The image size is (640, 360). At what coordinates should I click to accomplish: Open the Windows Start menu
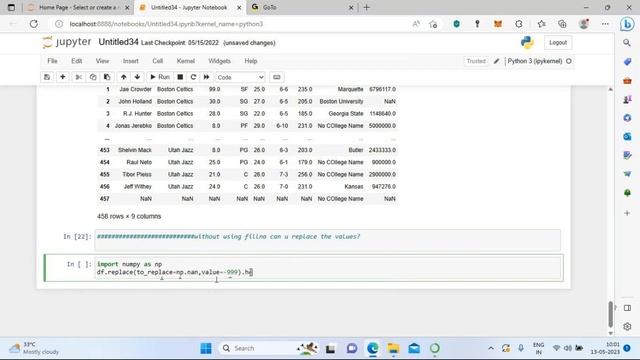(206, 348)
